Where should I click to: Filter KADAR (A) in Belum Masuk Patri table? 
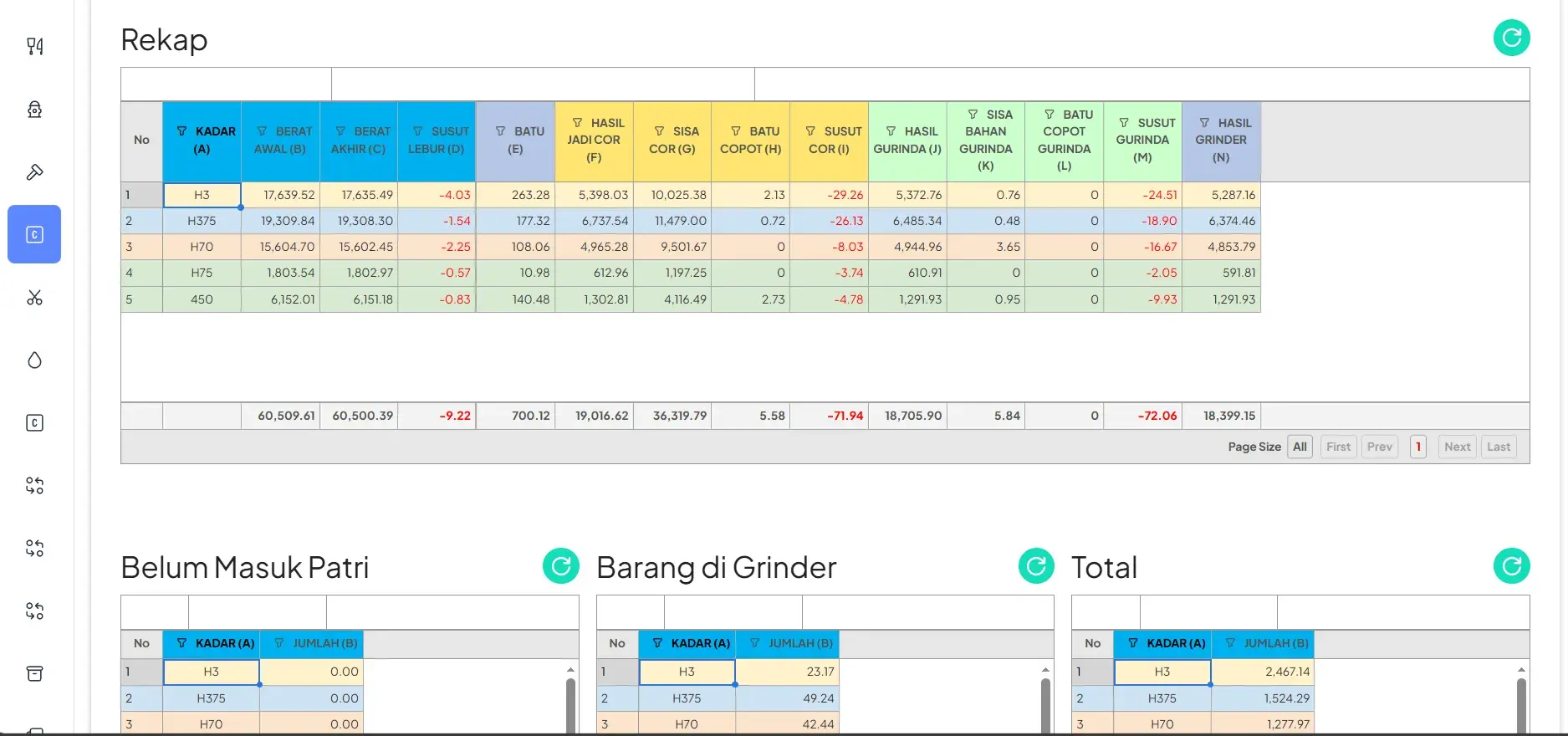coord(181,643)
